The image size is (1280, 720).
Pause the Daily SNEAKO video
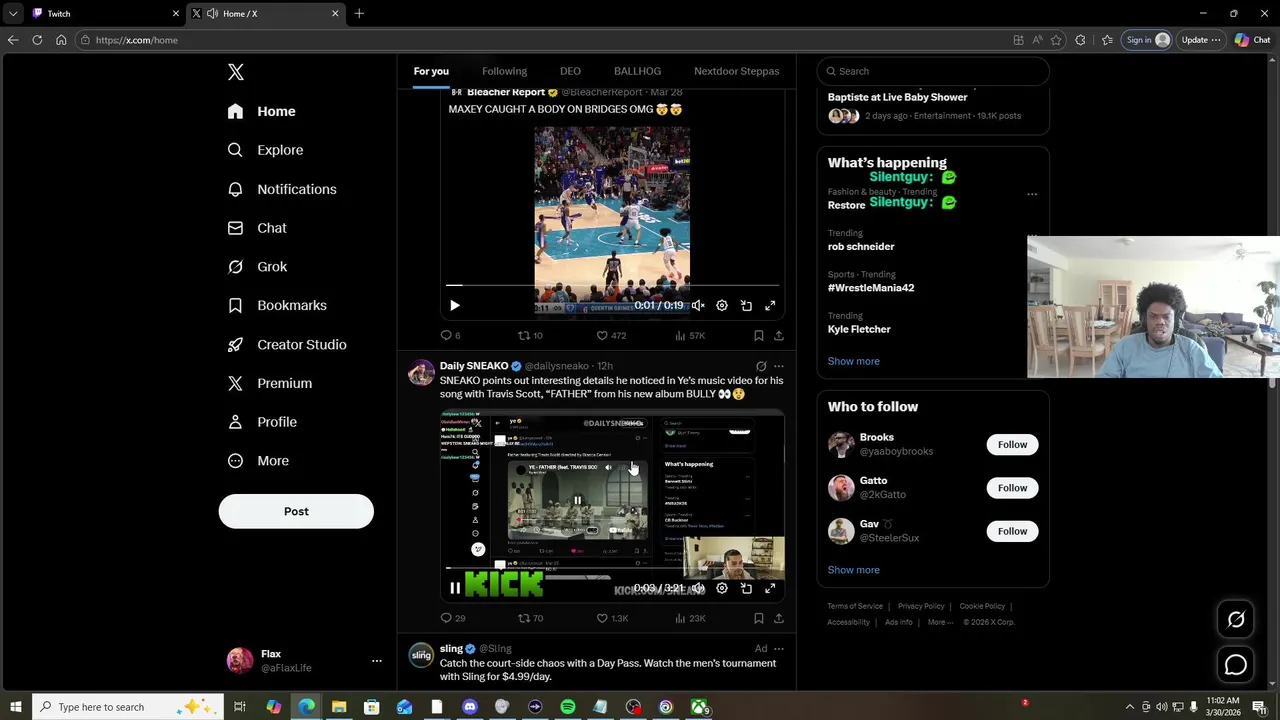(454, 588)
